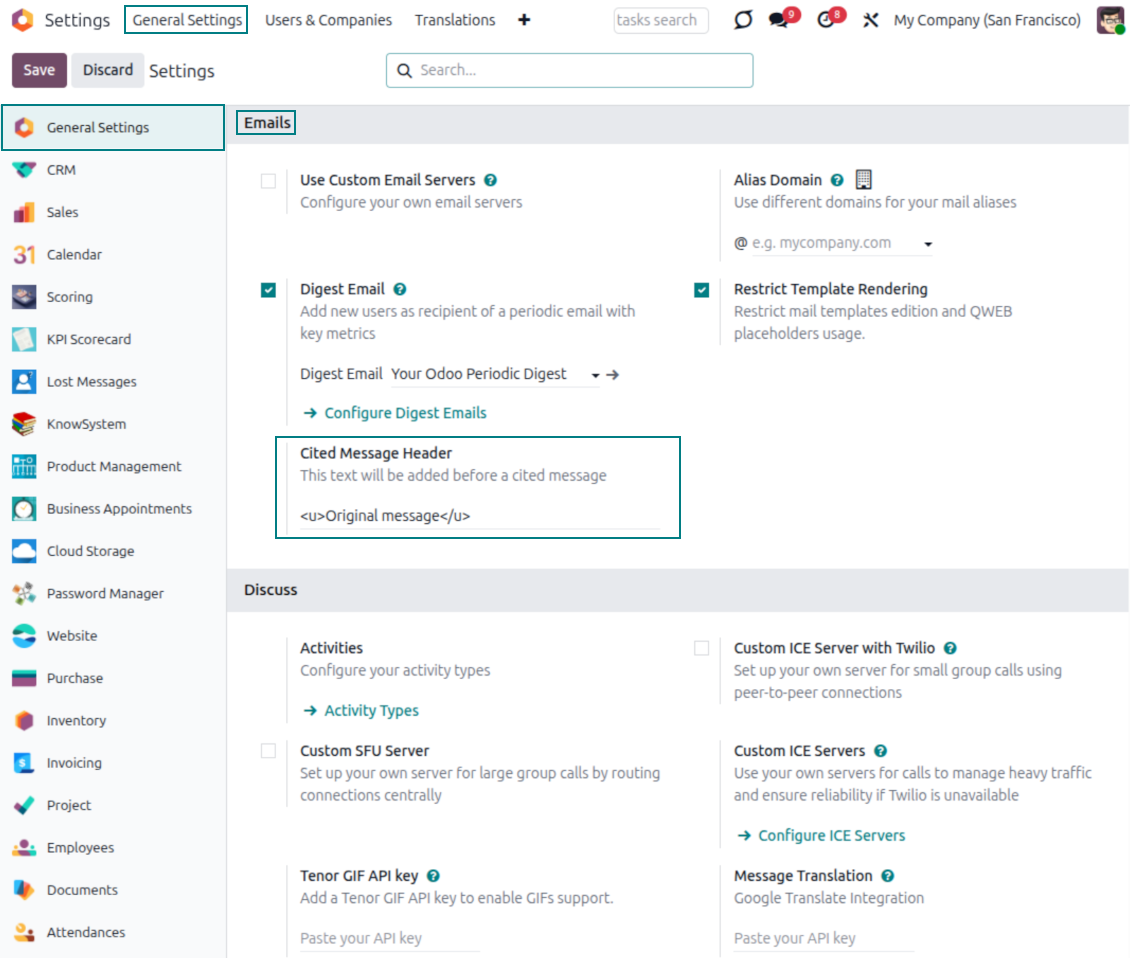The image size is (1130, 958).
Task: Save the settings changes
Action: (38, 70)
